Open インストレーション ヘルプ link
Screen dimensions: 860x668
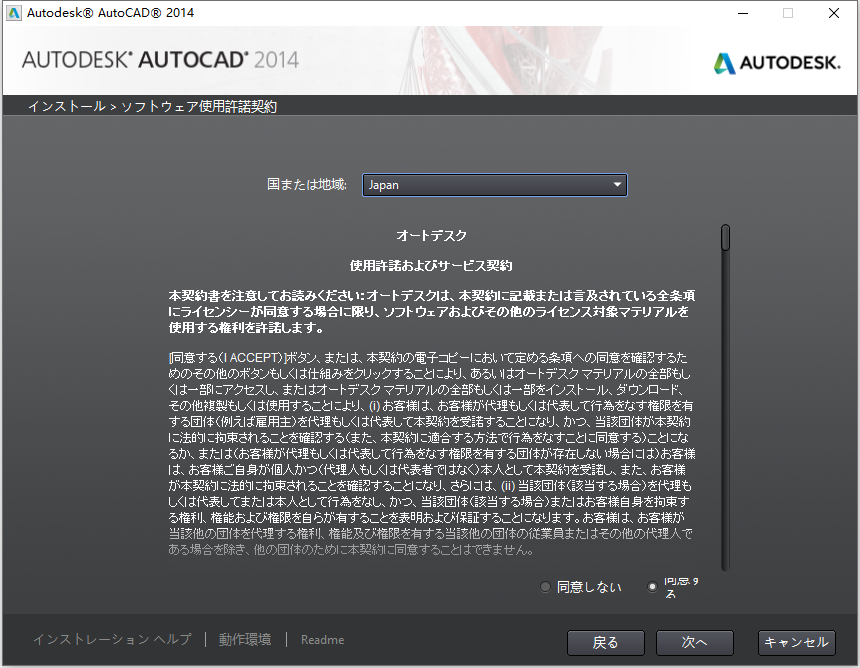[112, 639]
